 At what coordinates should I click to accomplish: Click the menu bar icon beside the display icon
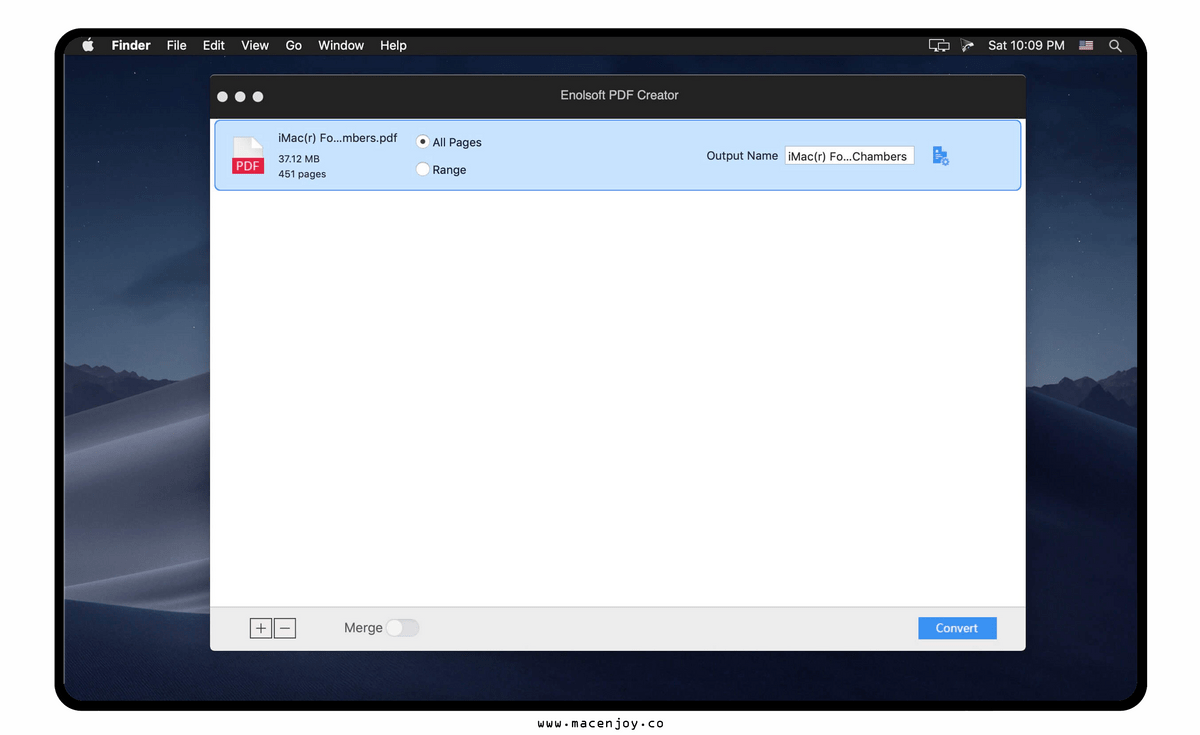(967, 45)
